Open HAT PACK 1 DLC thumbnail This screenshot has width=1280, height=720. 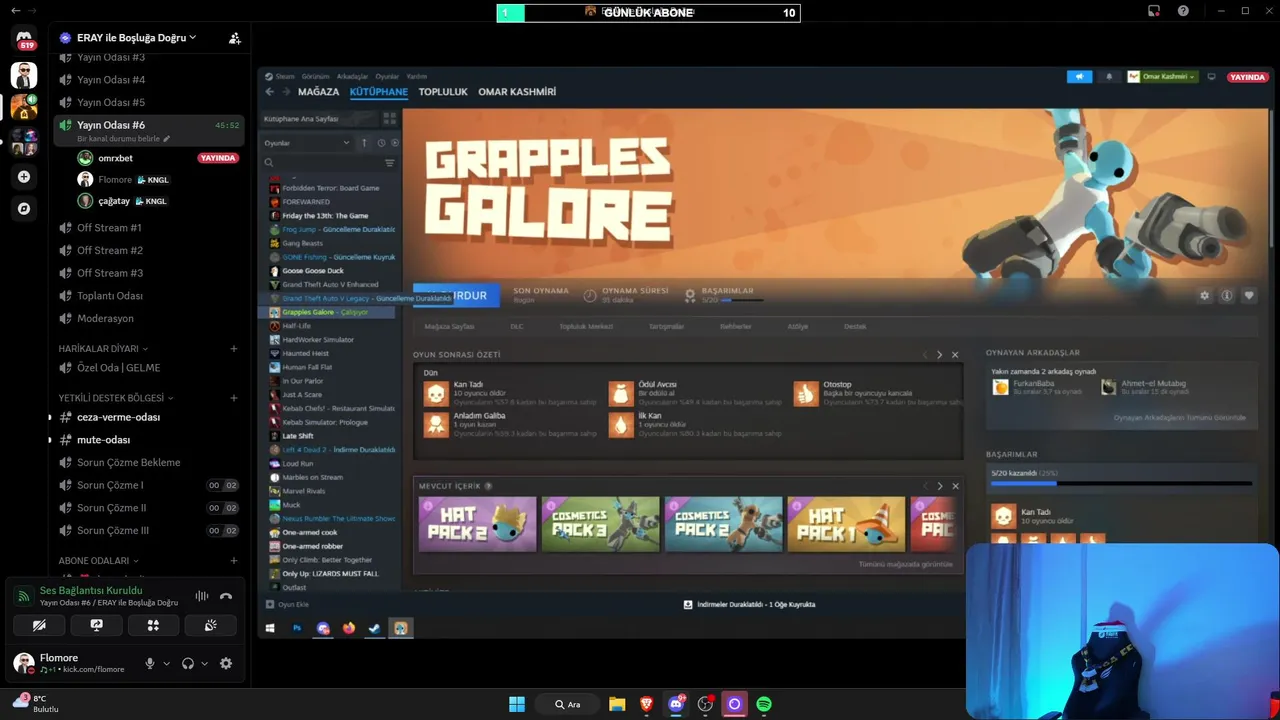click(x=846, y=524)
